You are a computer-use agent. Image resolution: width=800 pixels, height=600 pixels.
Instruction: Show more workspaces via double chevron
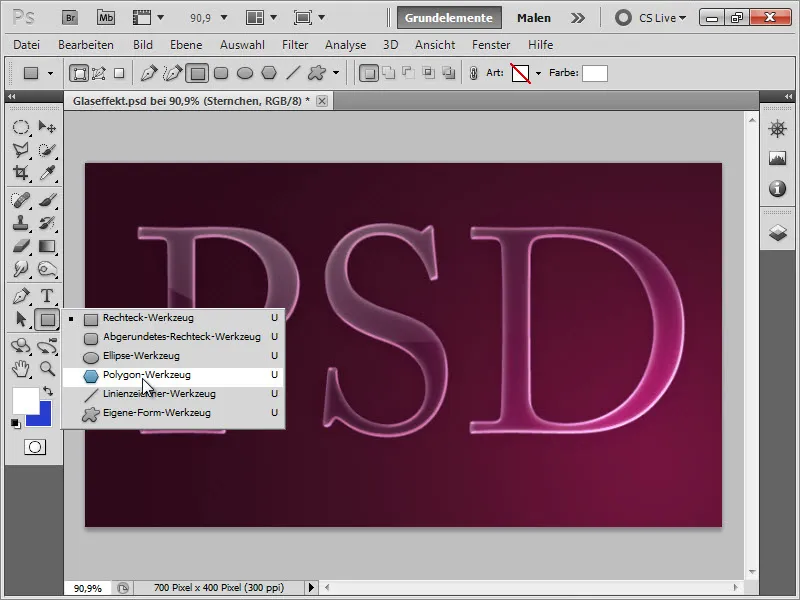pos(578,18)
